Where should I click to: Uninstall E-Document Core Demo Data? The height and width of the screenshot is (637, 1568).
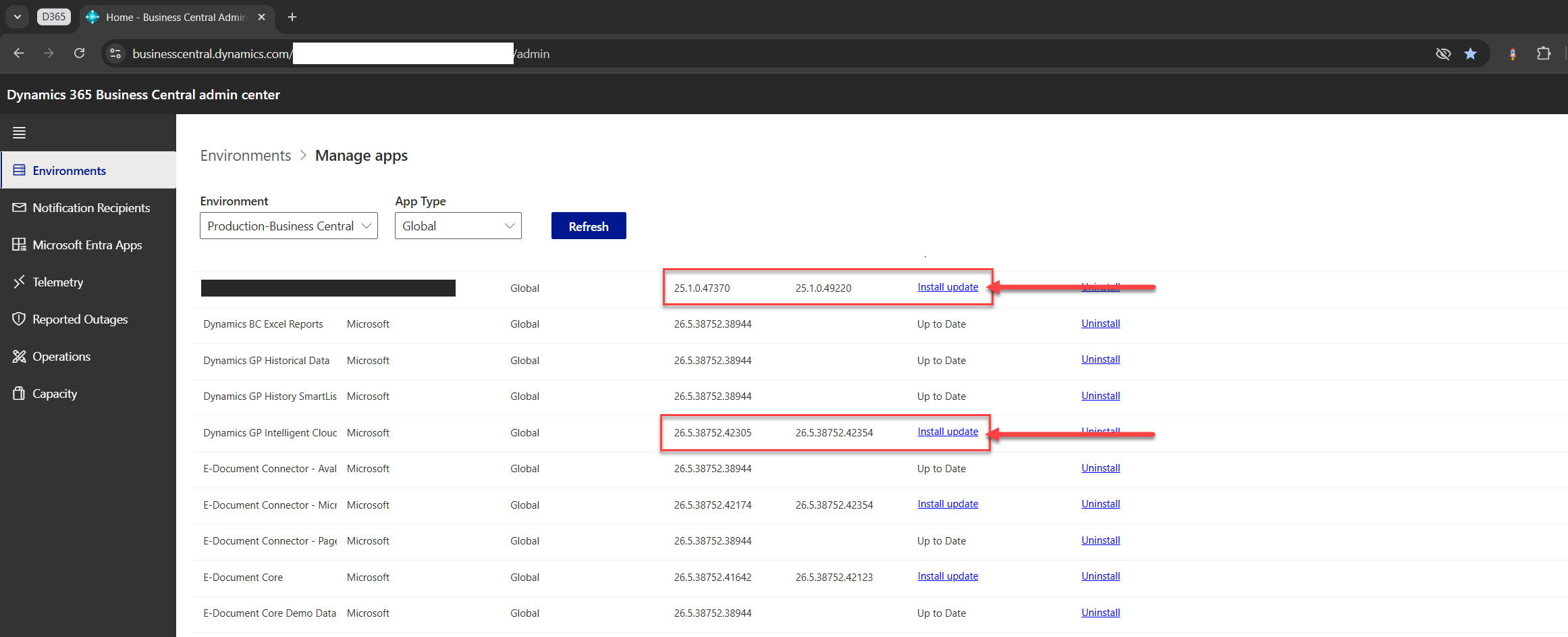point(1100,613)
